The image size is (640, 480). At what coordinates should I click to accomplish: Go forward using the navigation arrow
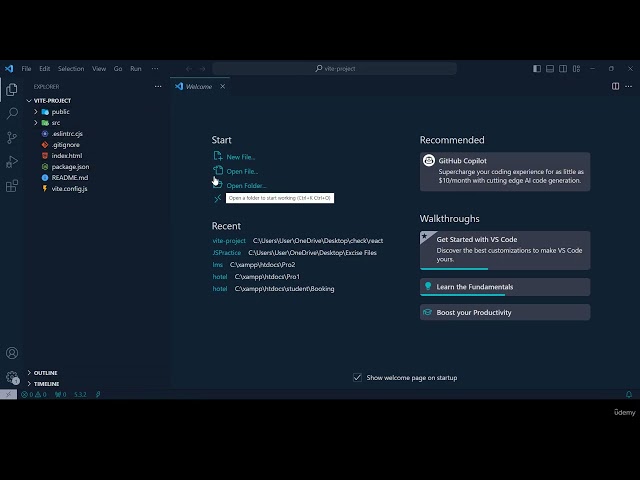[202, 69]
